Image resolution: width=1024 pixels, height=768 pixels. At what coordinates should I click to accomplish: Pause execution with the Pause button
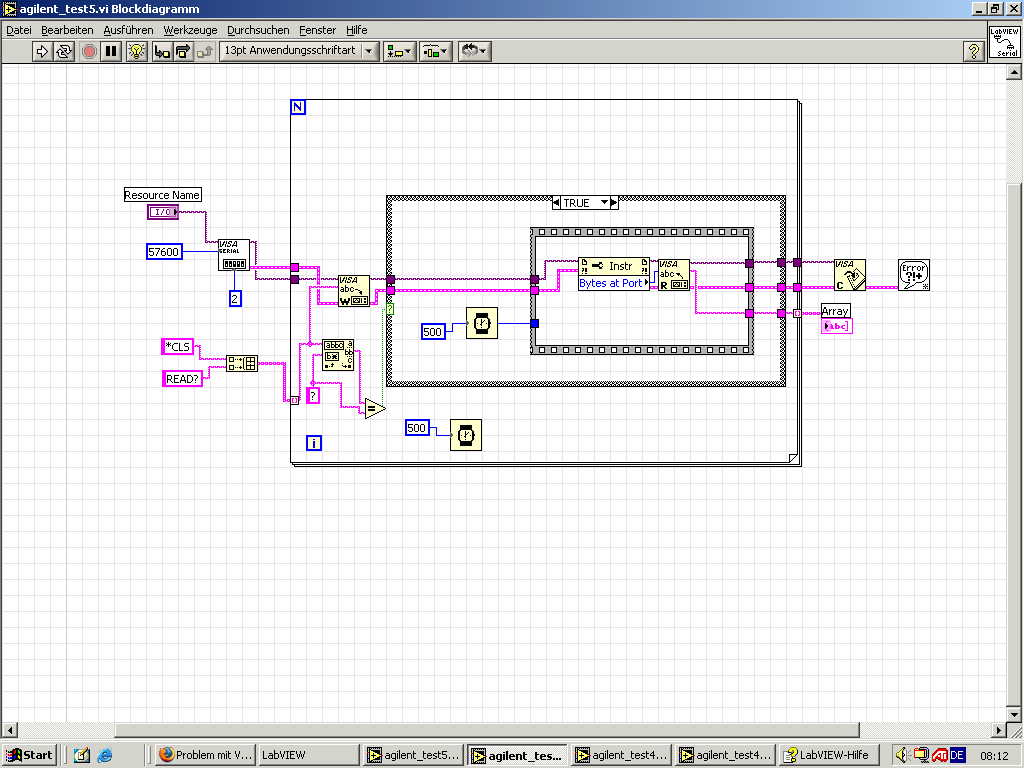pyautogui.click(x=111, y=51)
